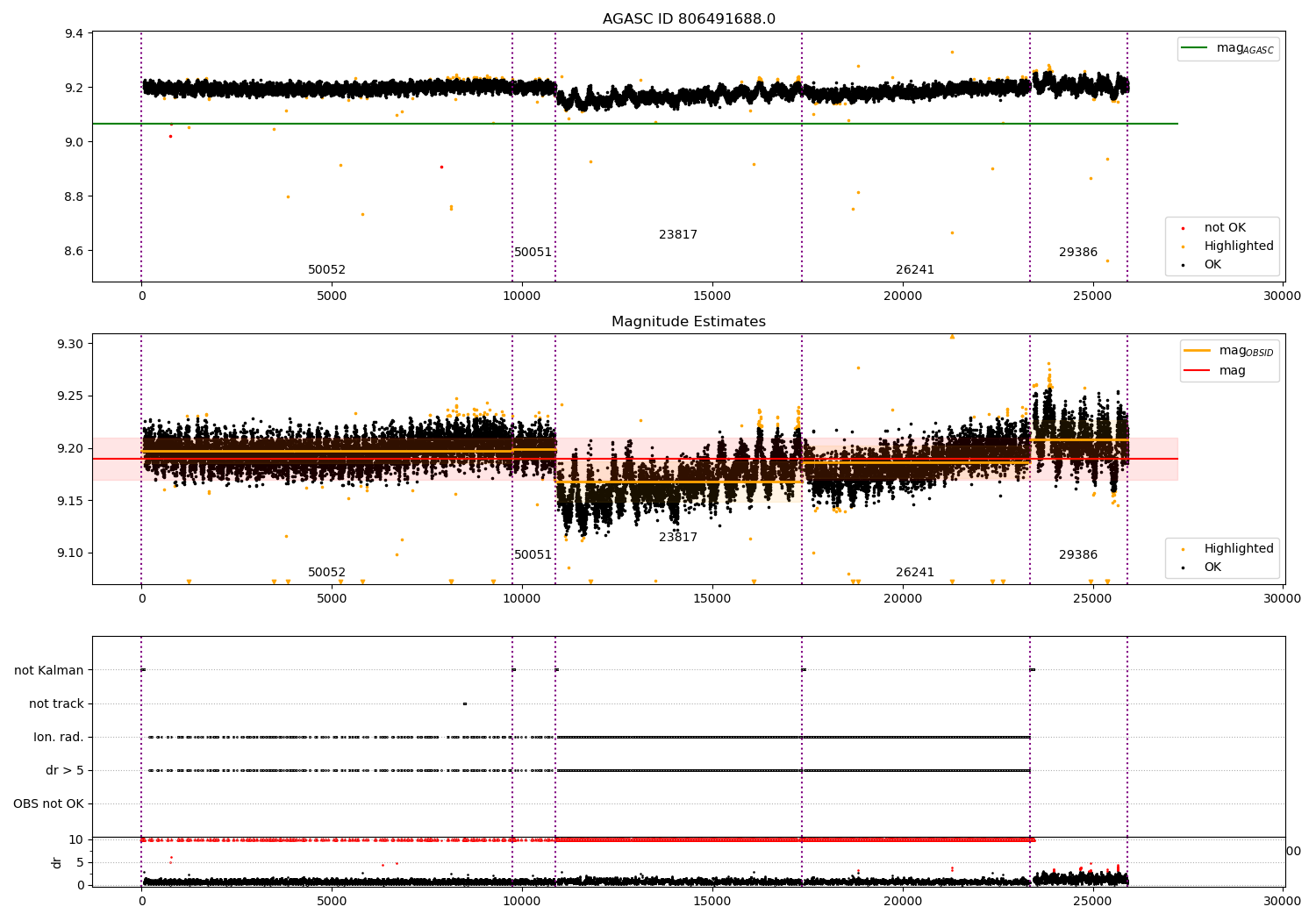The image size is (1316, 921).
Task: Click obsid label 26241 in Magnitude Estimates plot
Action: tap(915, 573)
